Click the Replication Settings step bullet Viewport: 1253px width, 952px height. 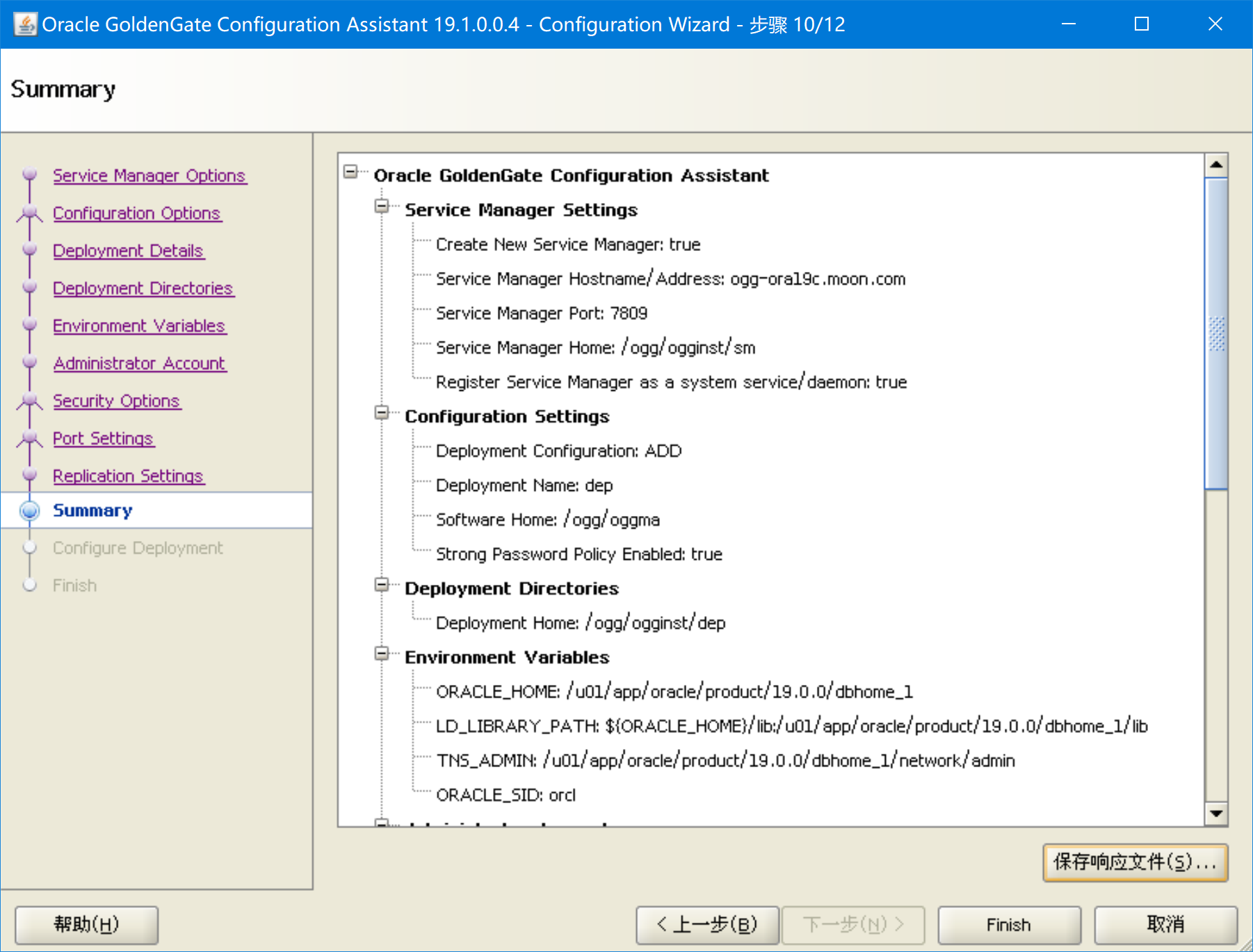pyautogui.click(x=29, y=475)
